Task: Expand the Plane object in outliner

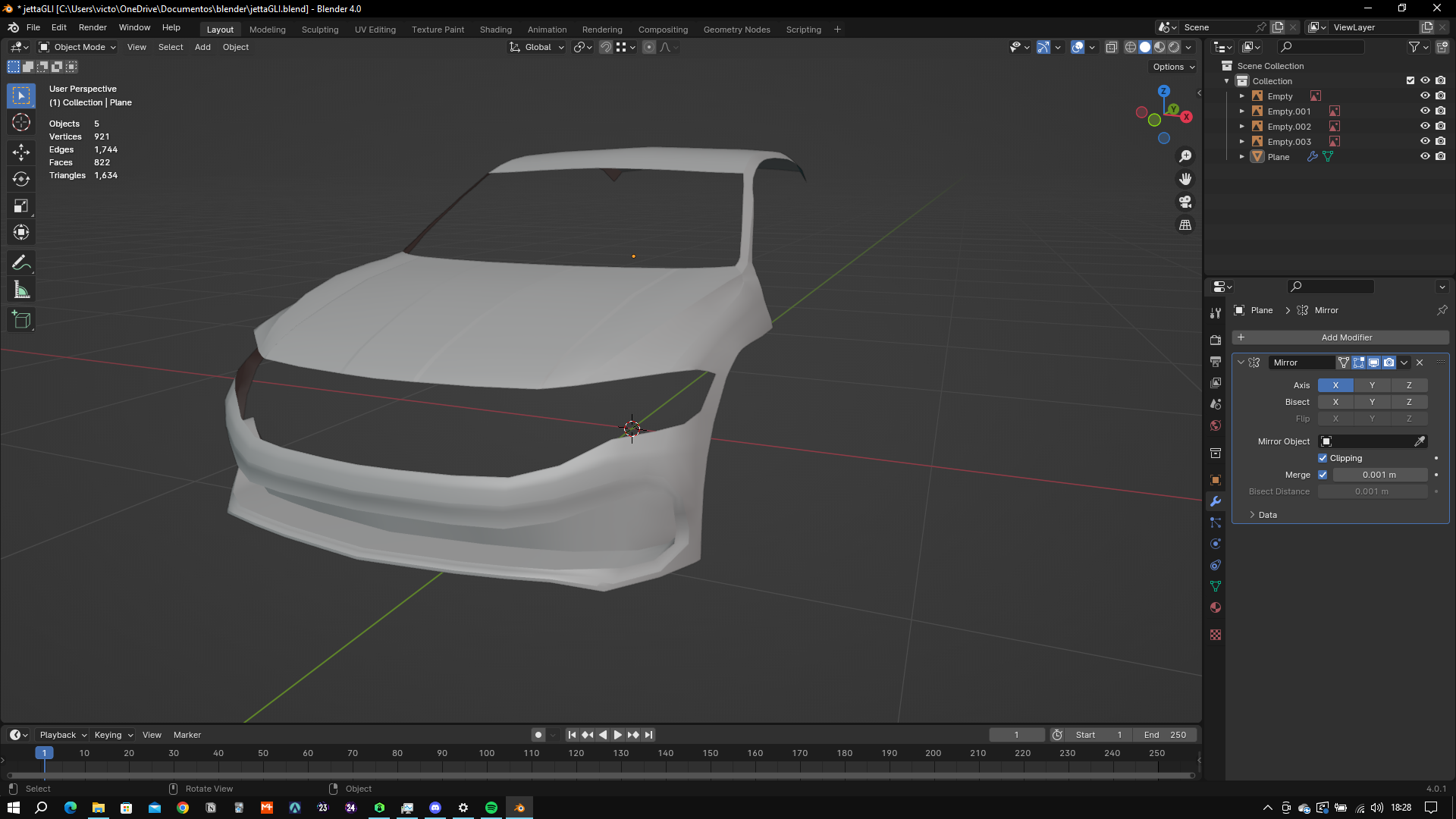Action: [x=1242, y=157]
